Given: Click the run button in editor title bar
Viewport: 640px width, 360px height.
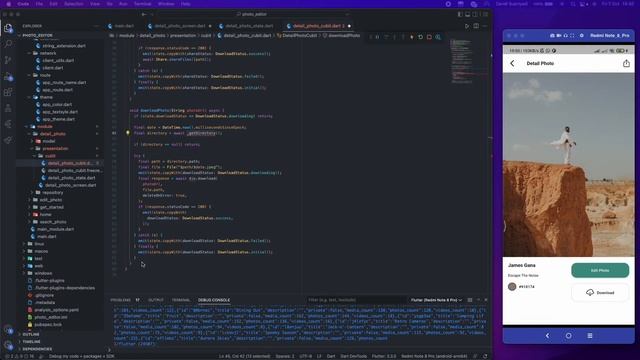Looking at the screenshot, I should (x=467, y=26).
